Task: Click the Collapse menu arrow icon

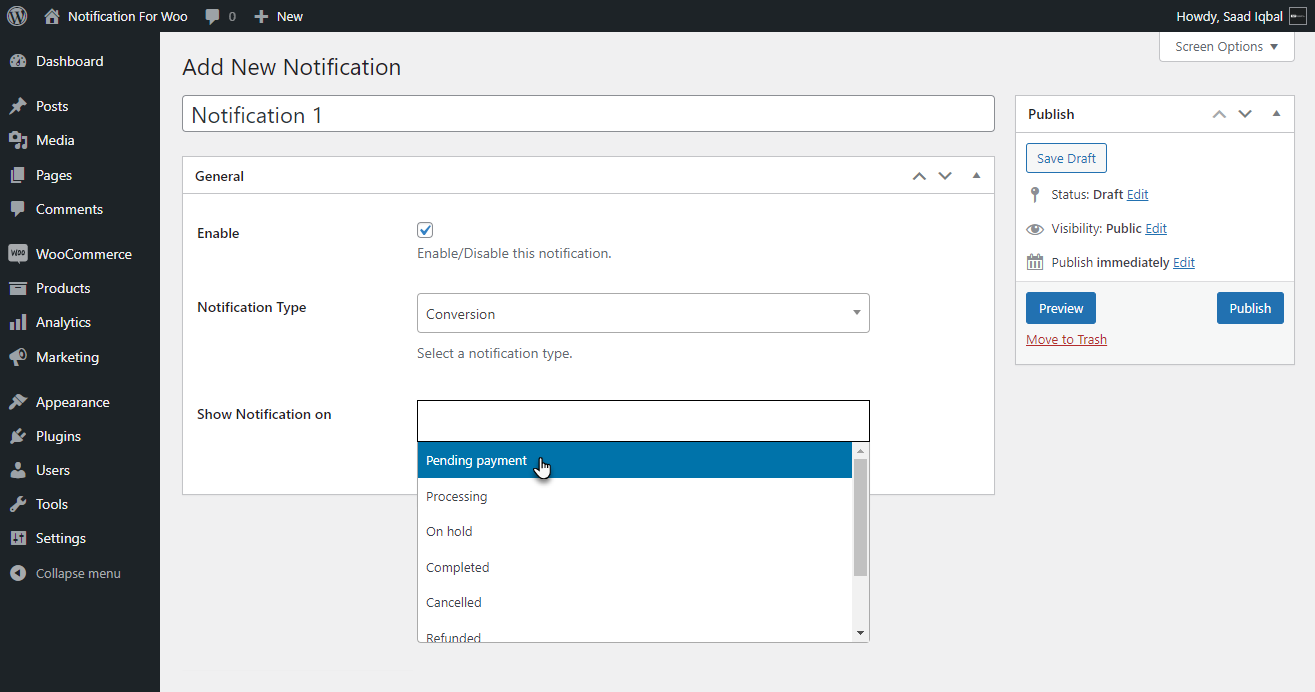Action: pos(18,573)
